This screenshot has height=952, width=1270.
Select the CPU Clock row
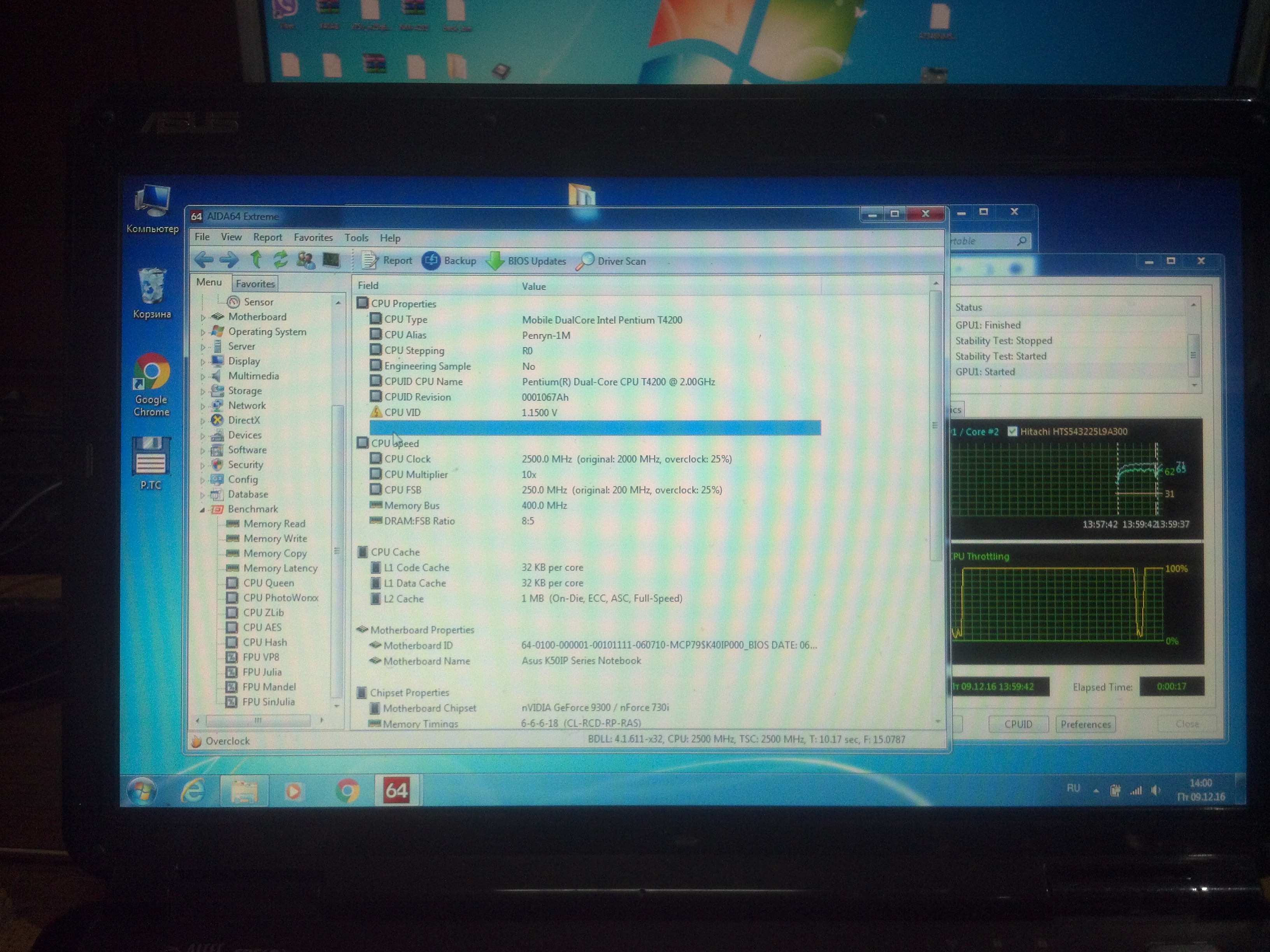(x=595, y=459)
